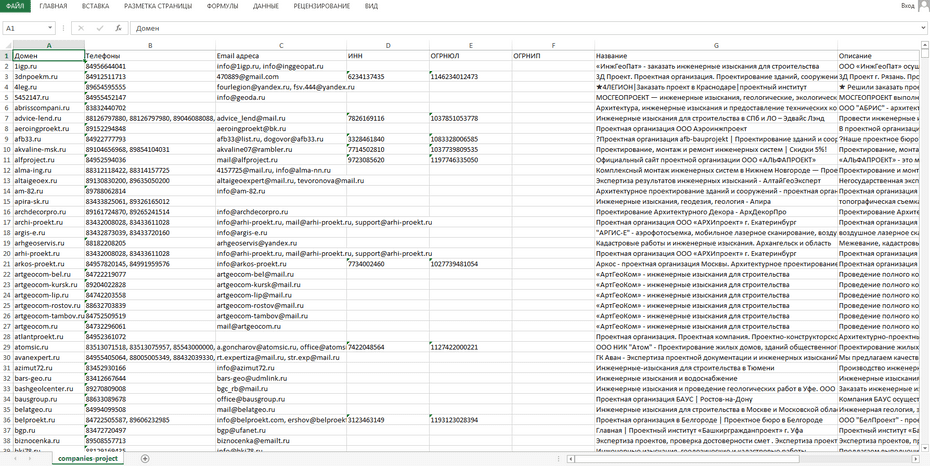Select row 1 header
Viewport: 930px width, 466px height.
(x=6, y=56)
